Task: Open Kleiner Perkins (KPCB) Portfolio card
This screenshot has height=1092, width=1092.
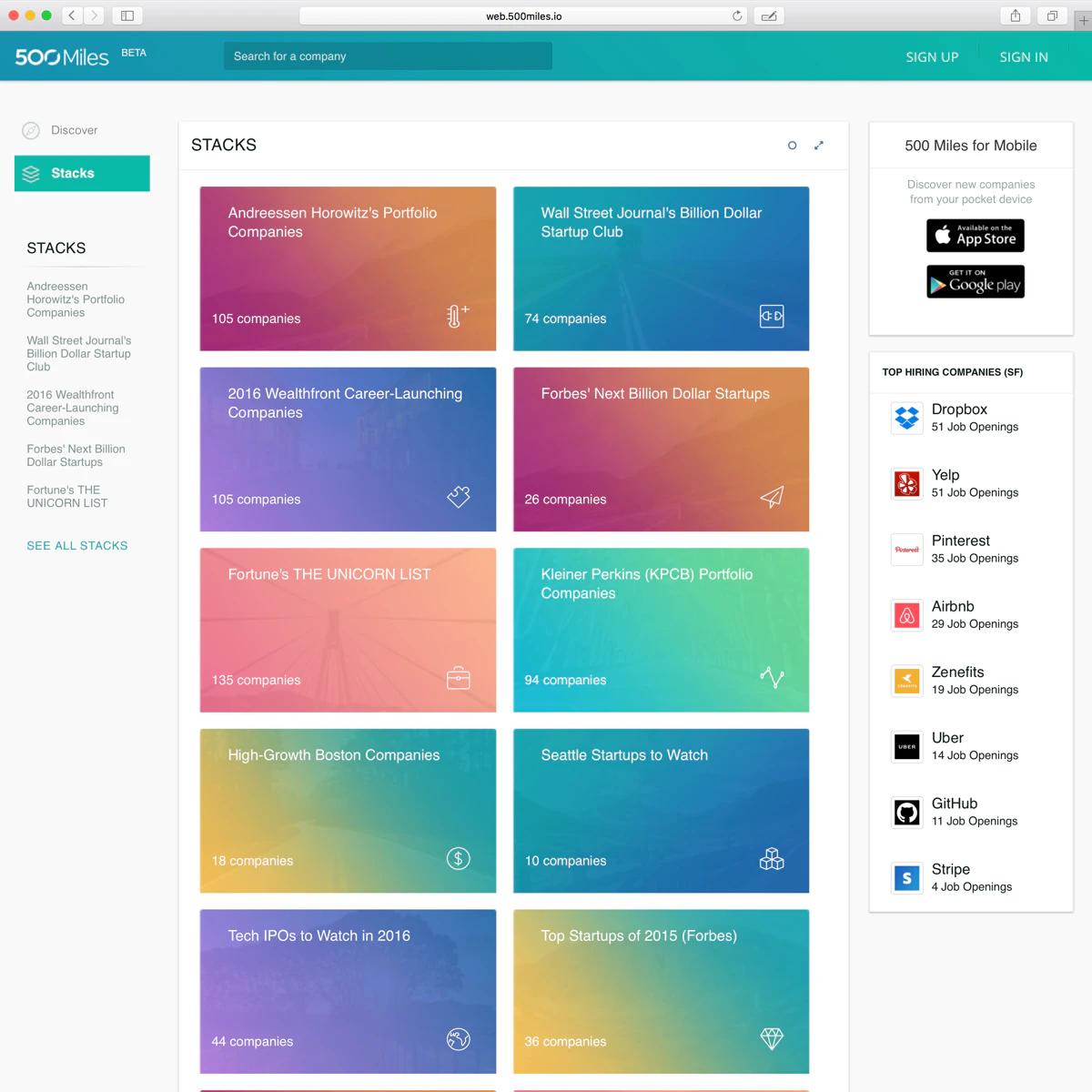Action: point(661,630)
